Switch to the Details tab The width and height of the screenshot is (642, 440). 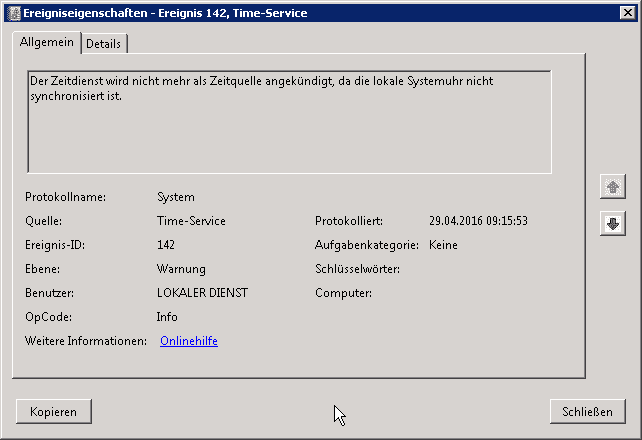coord(104,43)
